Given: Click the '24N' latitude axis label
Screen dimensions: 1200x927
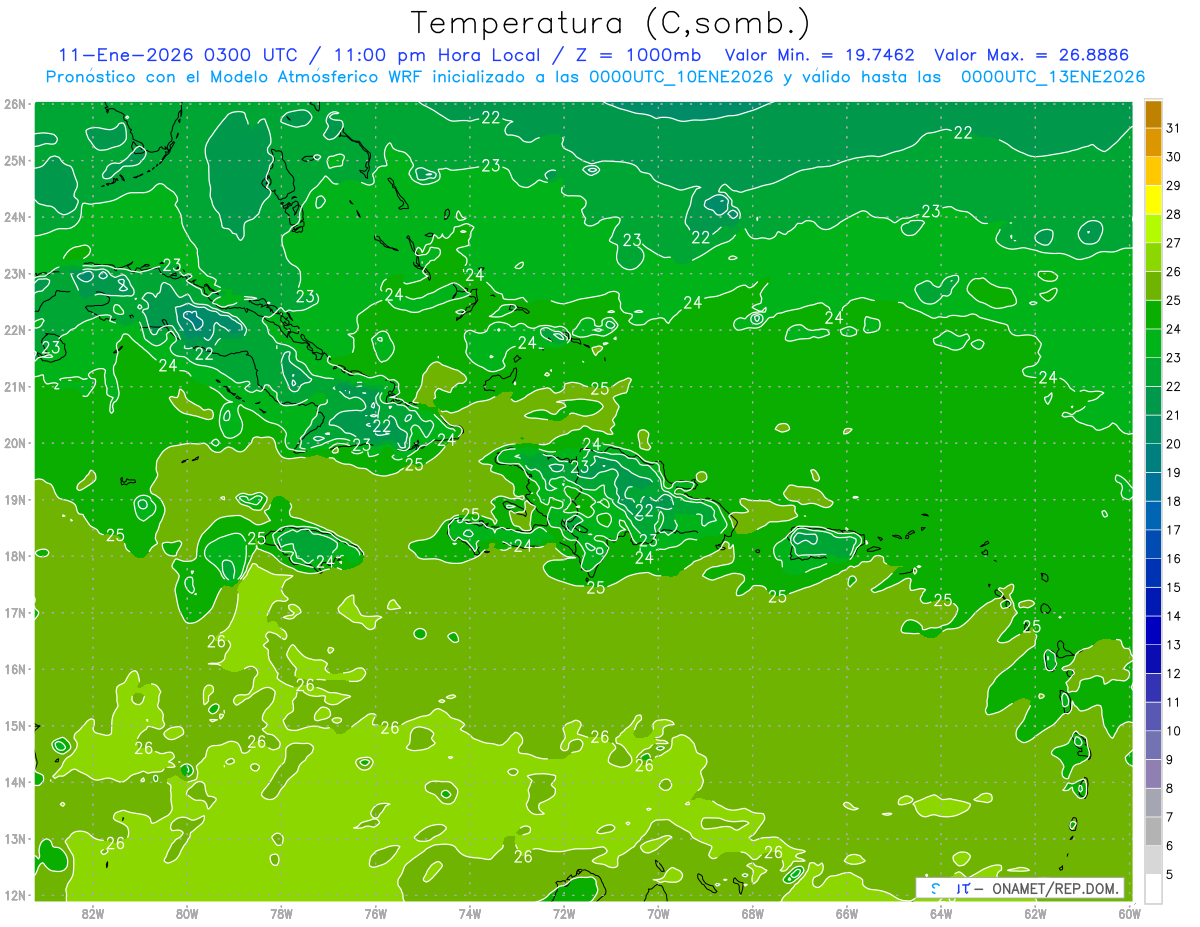Looking at the screenshot, I should pyautogui.click(x=15, y=217).
